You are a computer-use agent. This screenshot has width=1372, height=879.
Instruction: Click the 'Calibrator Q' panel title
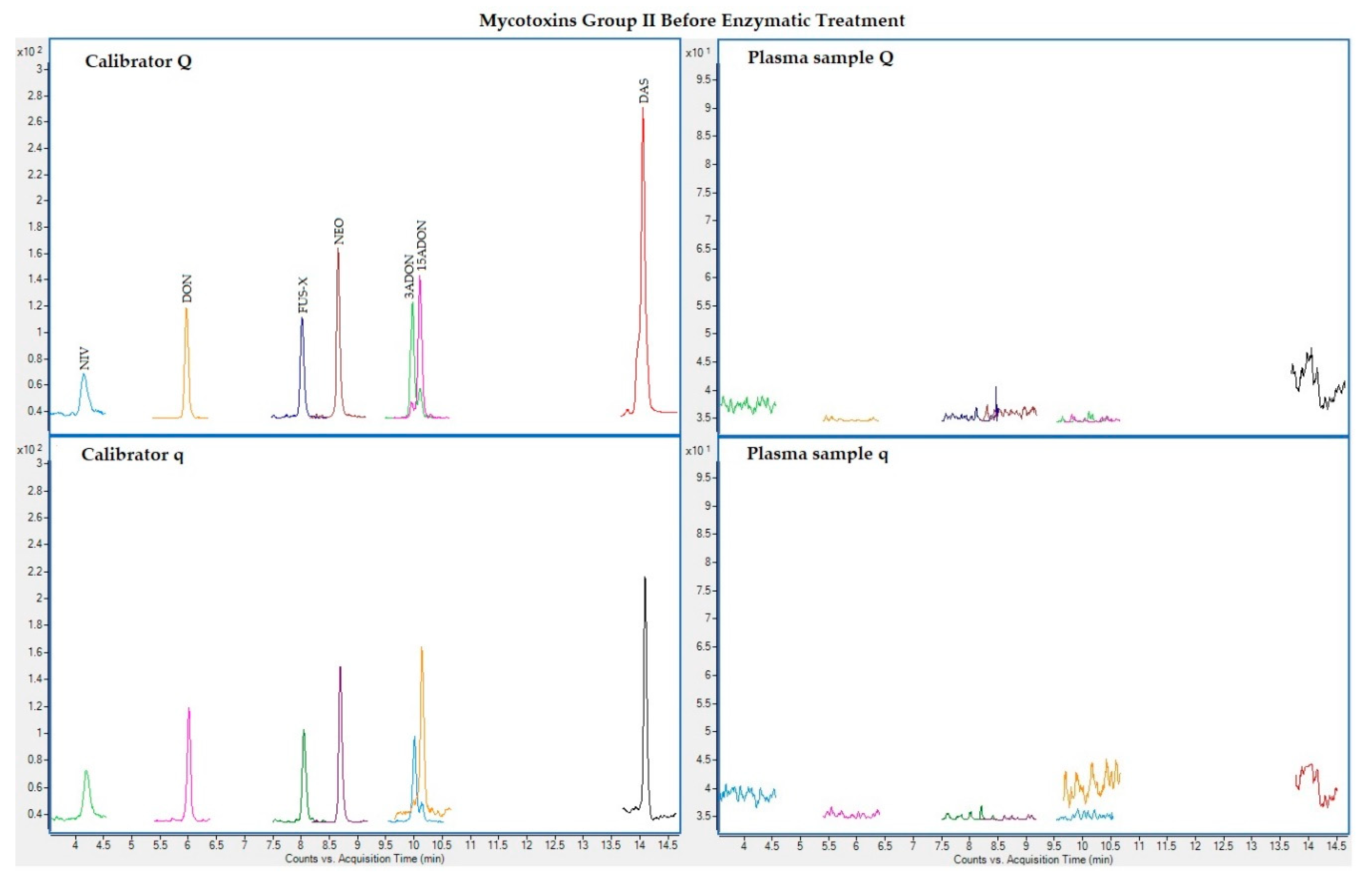click(138, 61)
